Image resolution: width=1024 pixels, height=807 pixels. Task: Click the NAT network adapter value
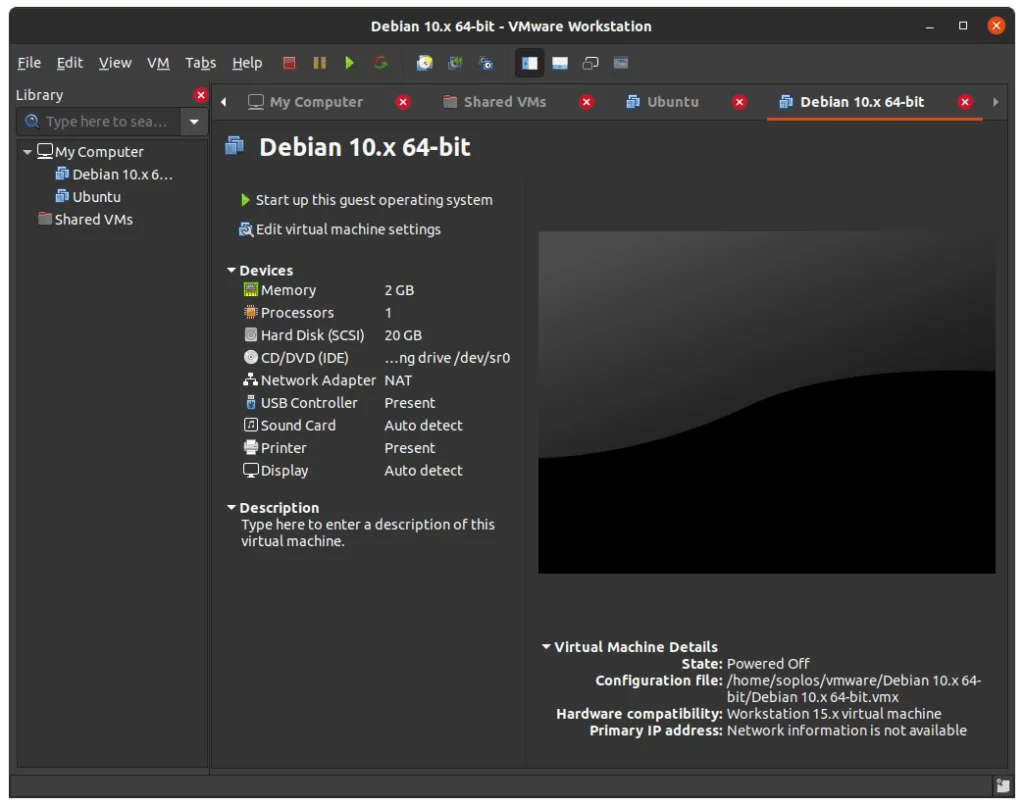[x=398, y=380]
